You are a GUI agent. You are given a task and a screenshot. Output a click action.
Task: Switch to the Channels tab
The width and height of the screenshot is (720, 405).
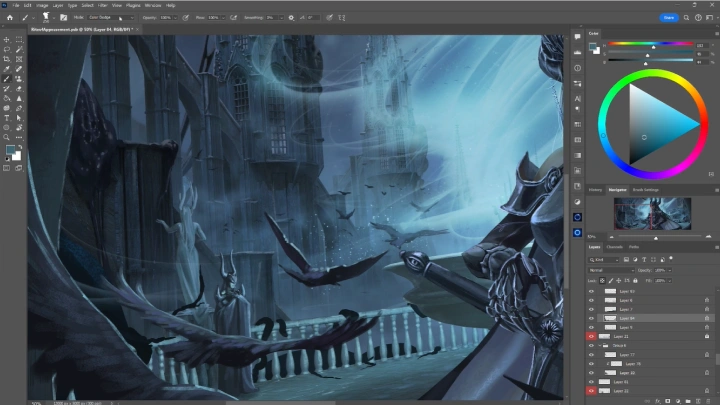tap(614, 247)
